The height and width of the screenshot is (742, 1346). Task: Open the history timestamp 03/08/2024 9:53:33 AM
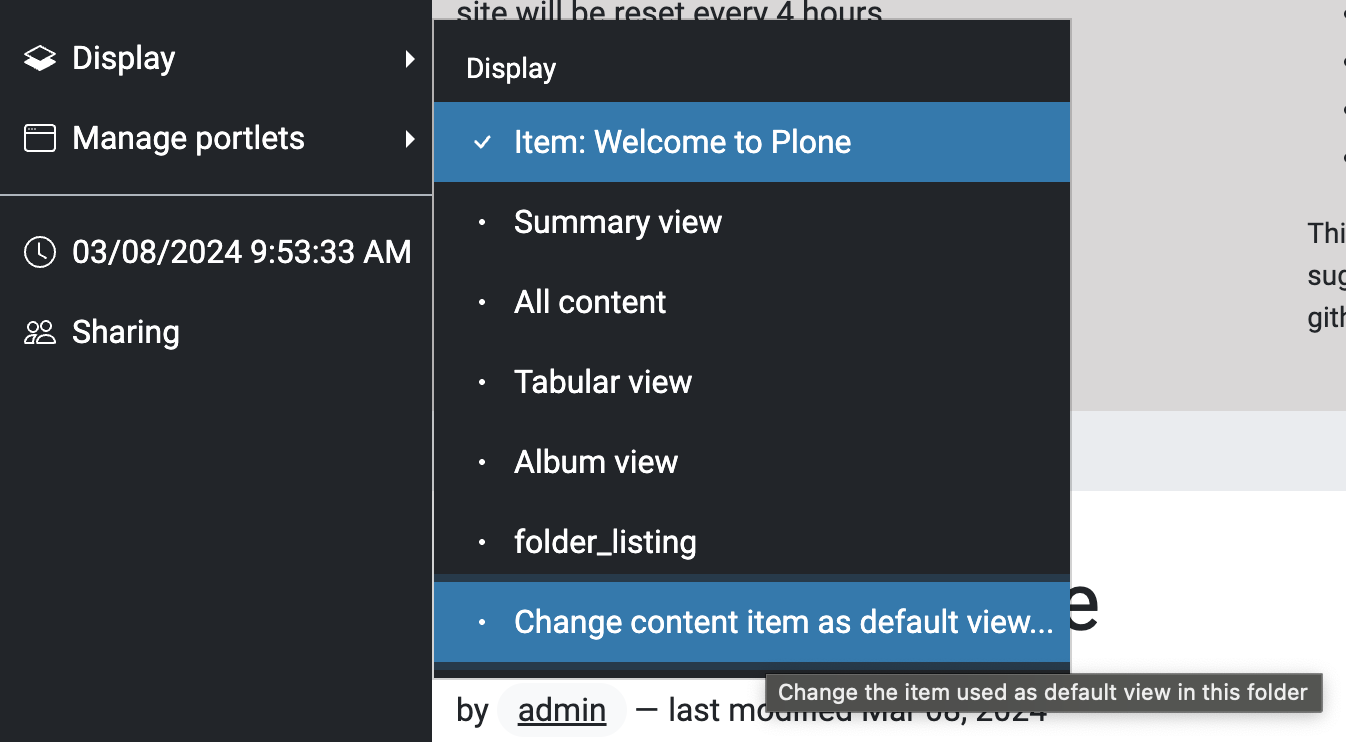click(216, 252)
